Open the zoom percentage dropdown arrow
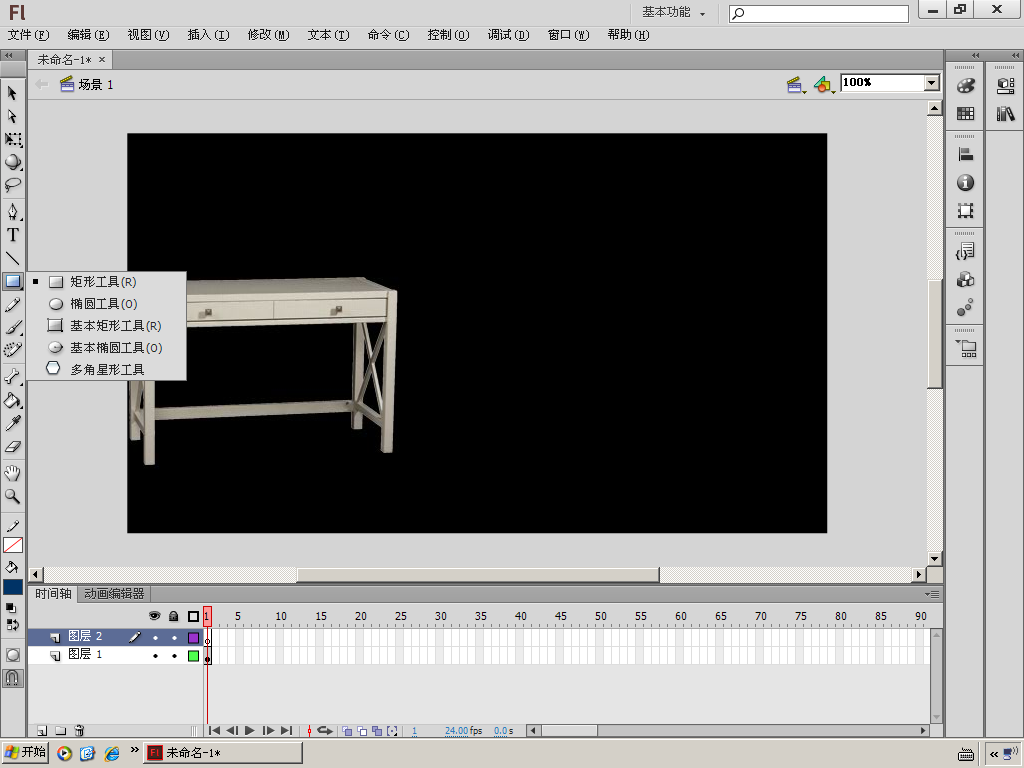The width and height of the screenshot is (1024, 768). coord(931,83)
